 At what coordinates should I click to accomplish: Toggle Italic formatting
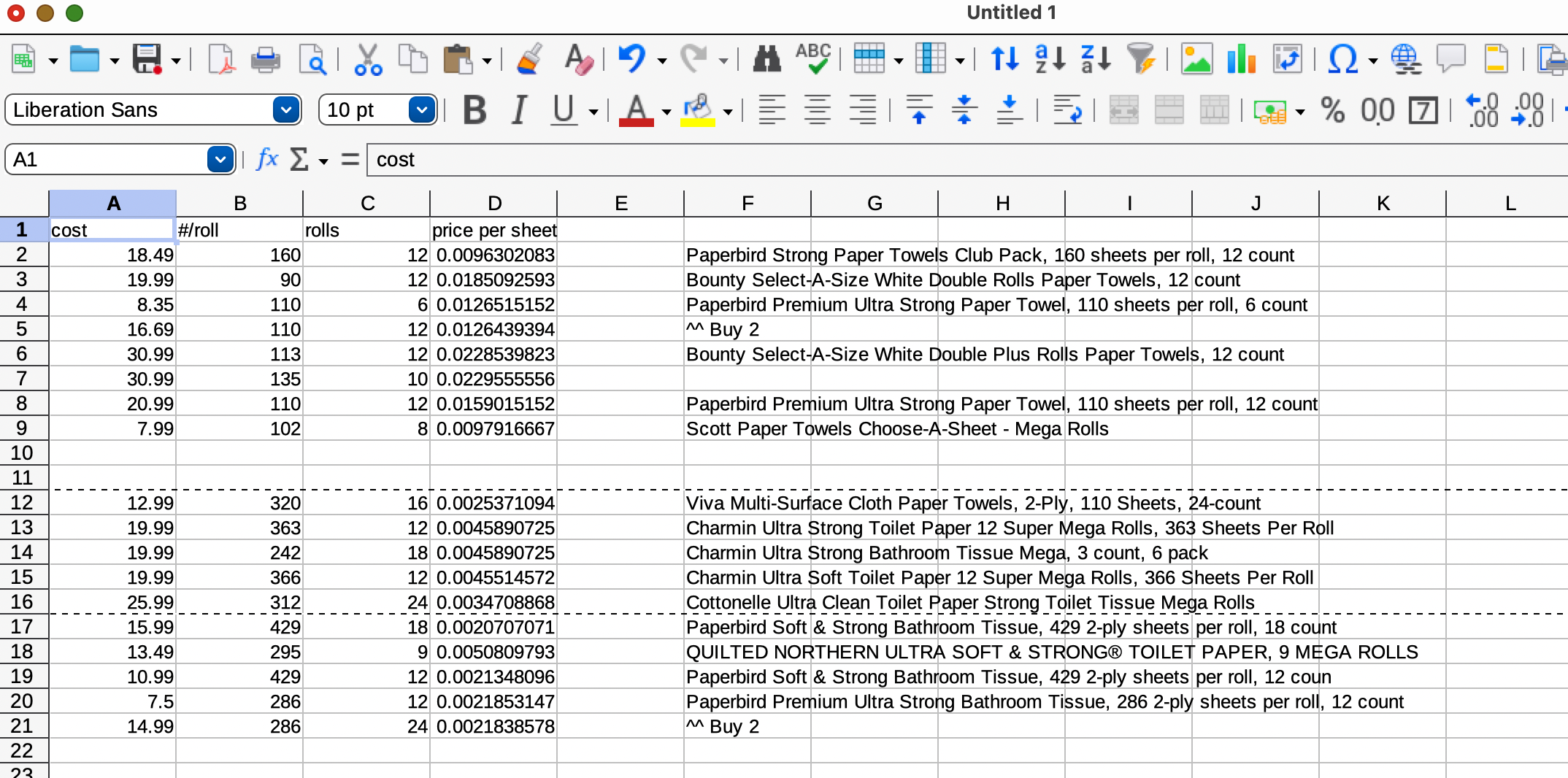[520, 111]
